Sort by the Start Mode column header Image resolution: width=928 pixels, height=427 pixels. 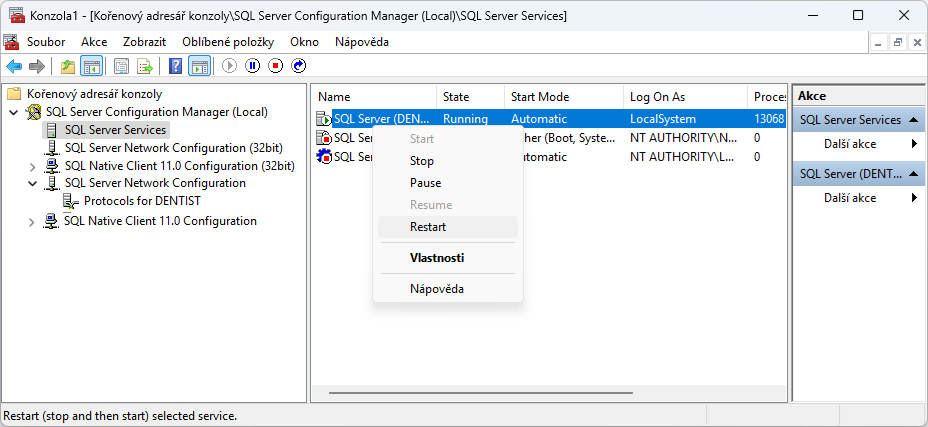(565, 97)
